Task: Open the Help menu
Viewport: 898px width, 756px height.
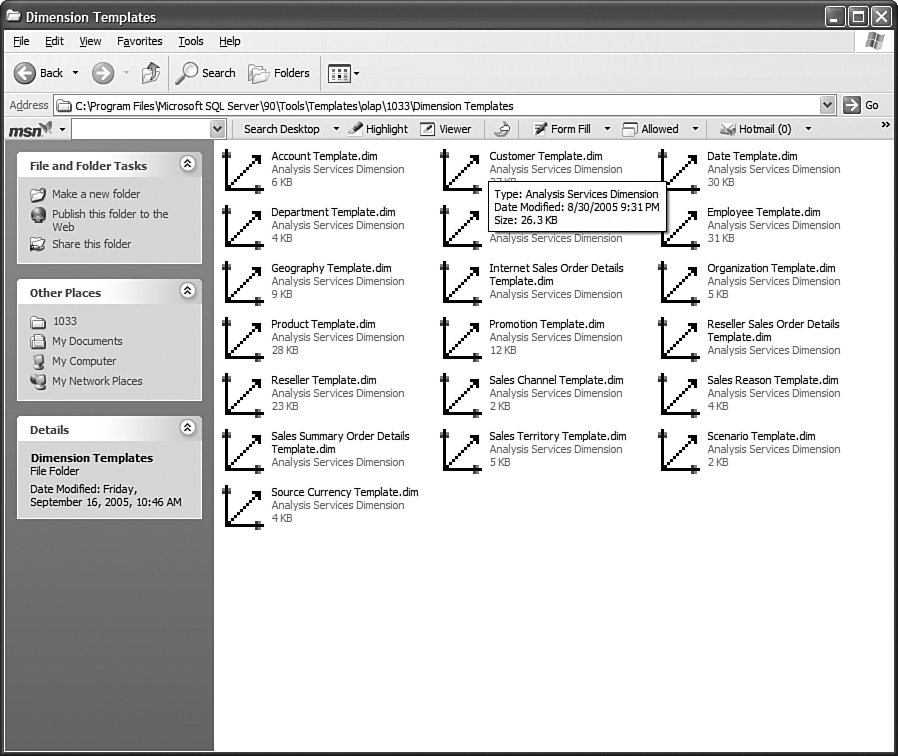Action: (230, 41)
